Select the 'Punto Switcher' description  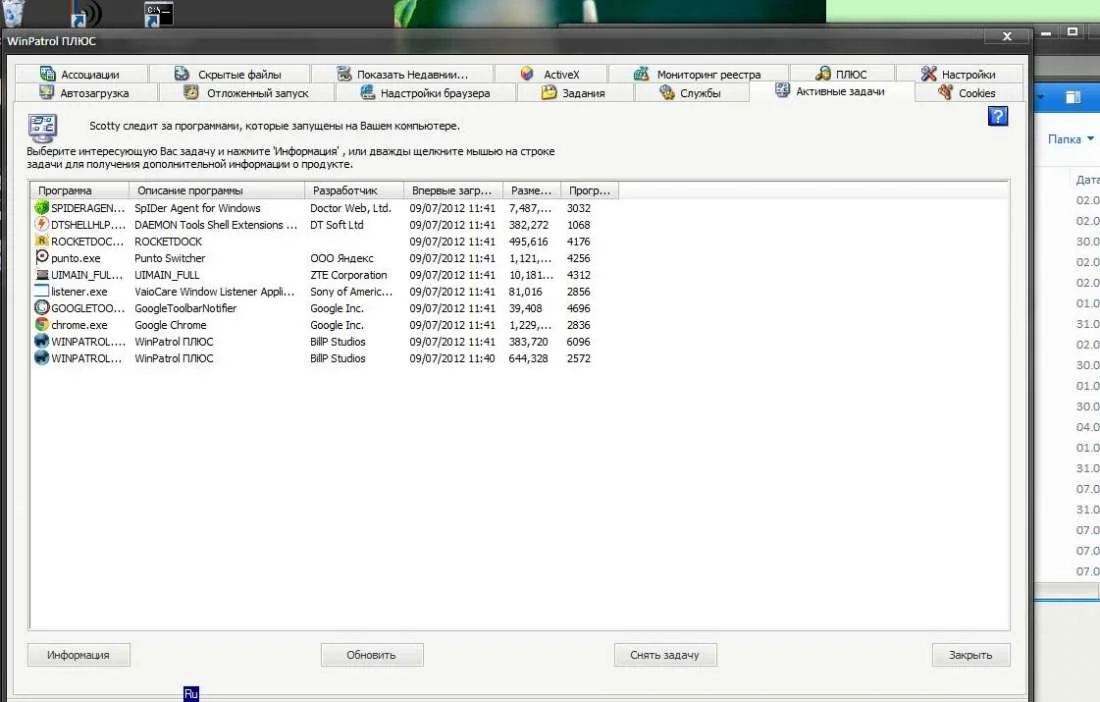(x=170, y=258)
